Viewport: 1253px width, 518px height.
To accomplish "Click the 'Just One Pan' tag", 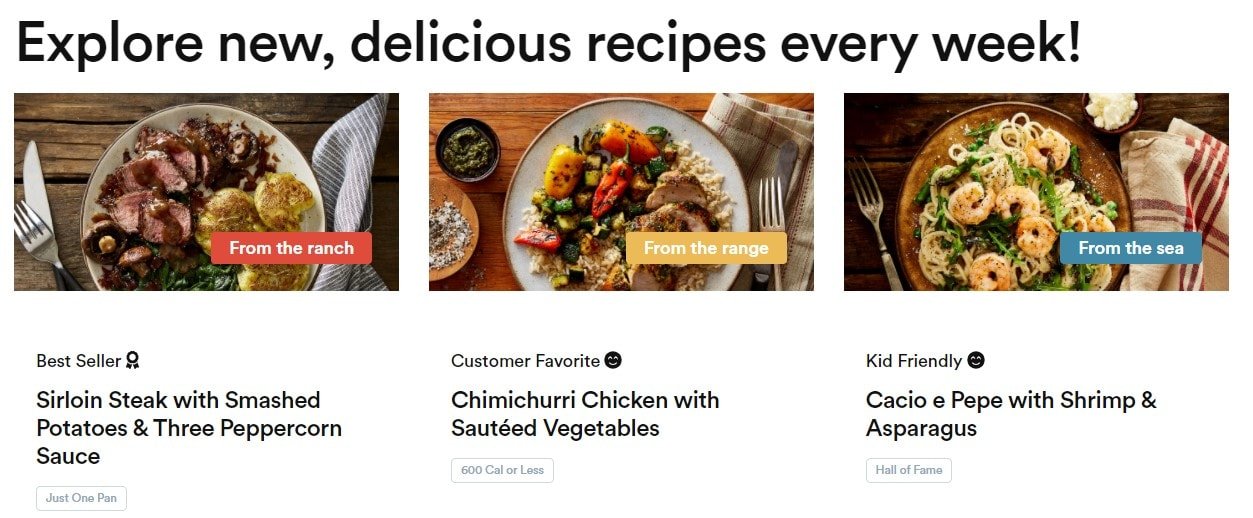I will point(82,498).
